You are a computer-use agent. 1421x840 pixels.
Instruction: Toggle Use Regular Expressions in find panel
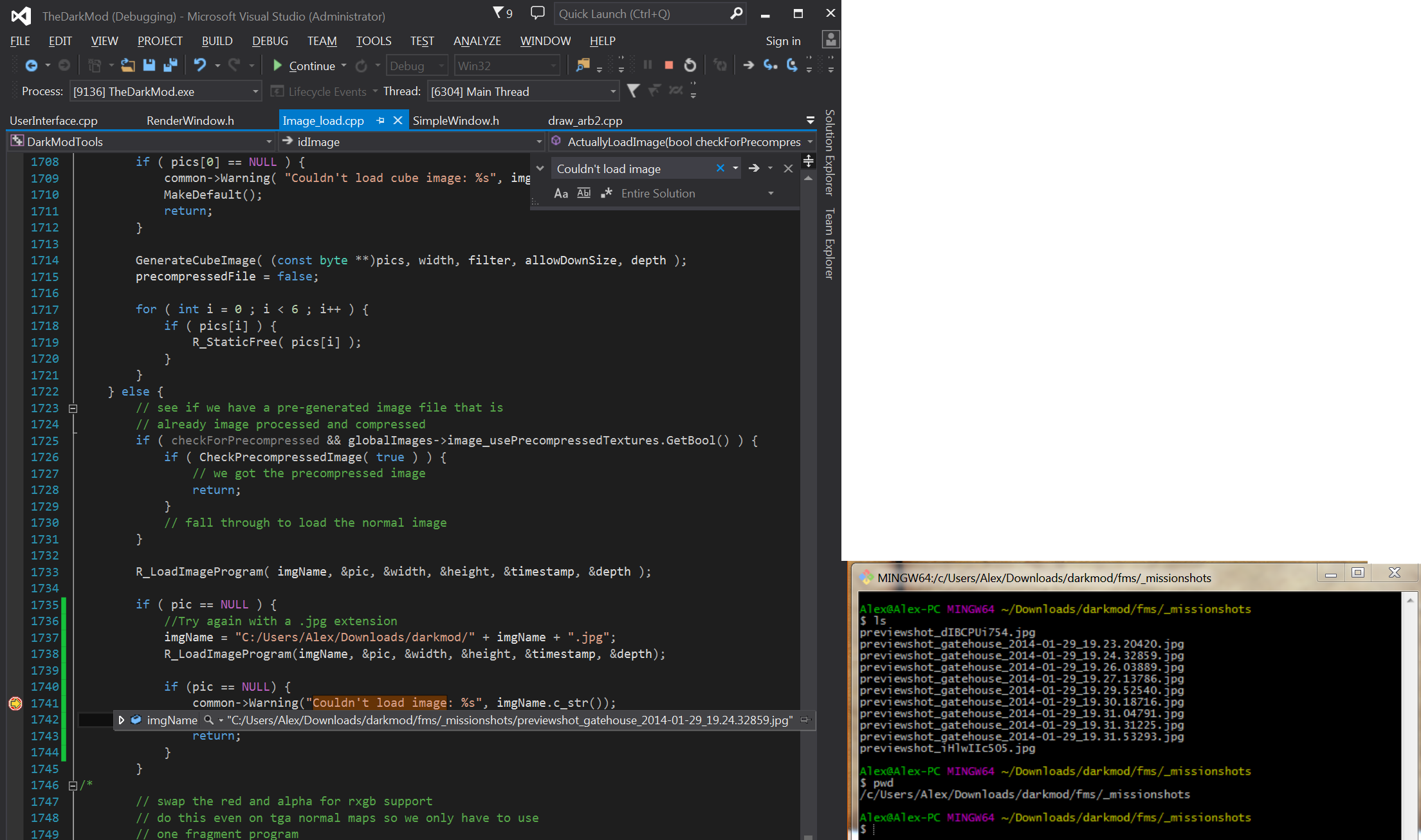coord(606,193)
